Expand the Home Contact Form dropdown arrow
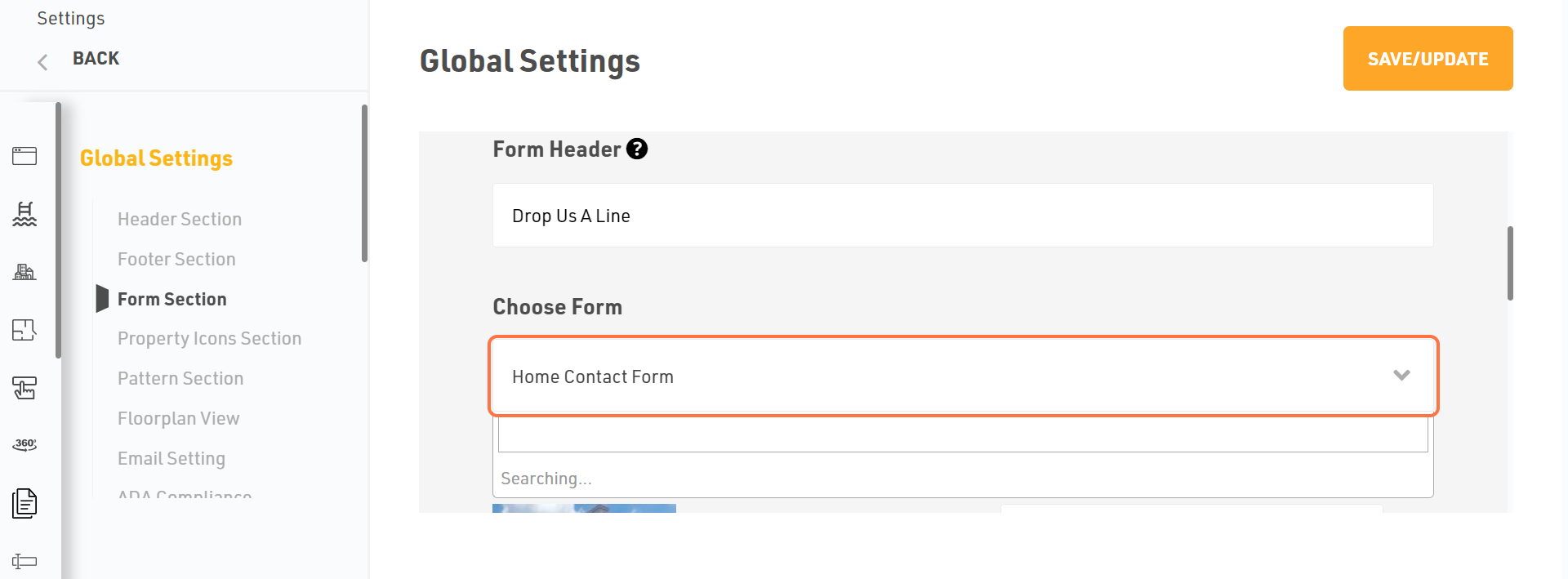Viewport: 1568px width, 579px height. (x=1401, y=376)
